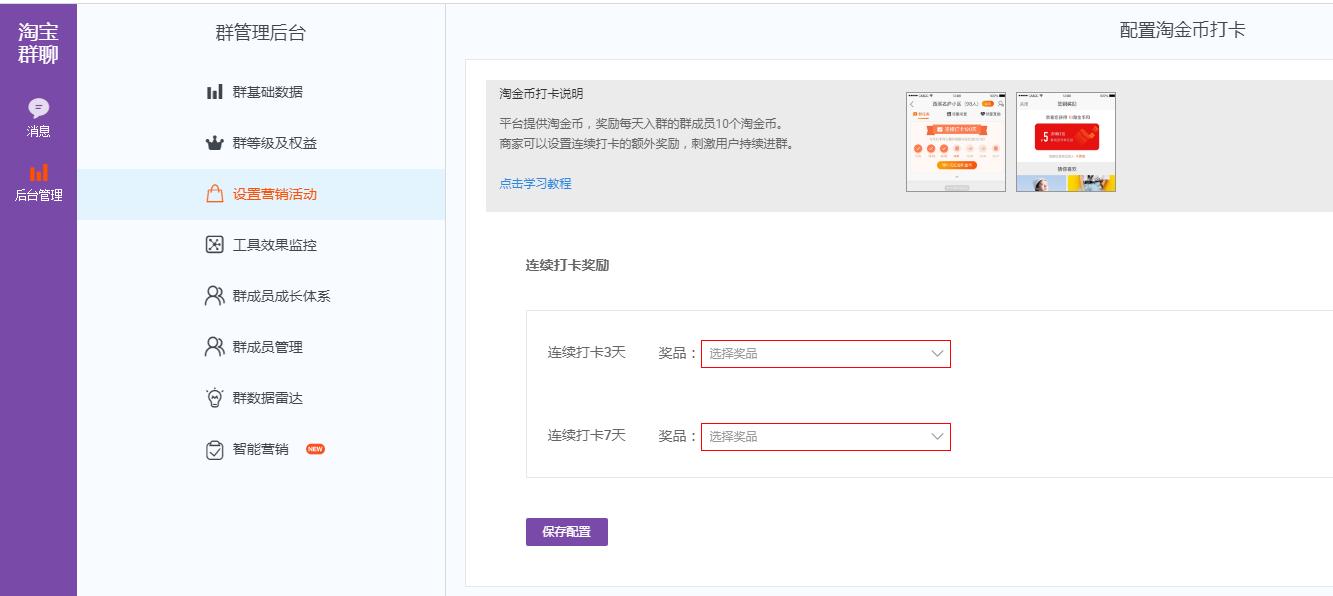1333x596 pixels.
Task: Click the people icon beside 群成员成长体系
Action: click(212, 295)
